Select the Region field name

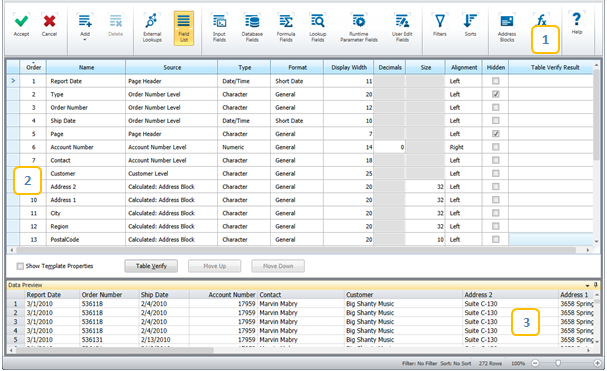tap(59, 226)
